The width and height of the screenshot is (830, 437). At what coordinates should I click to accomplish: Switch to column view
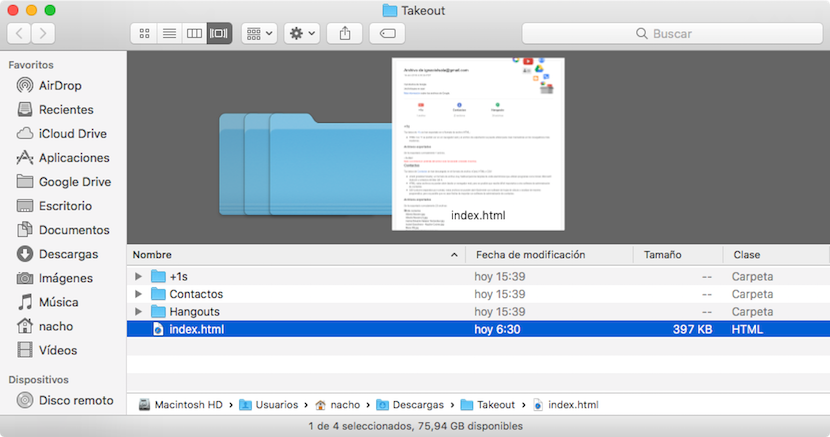click(x=194, y=34)
